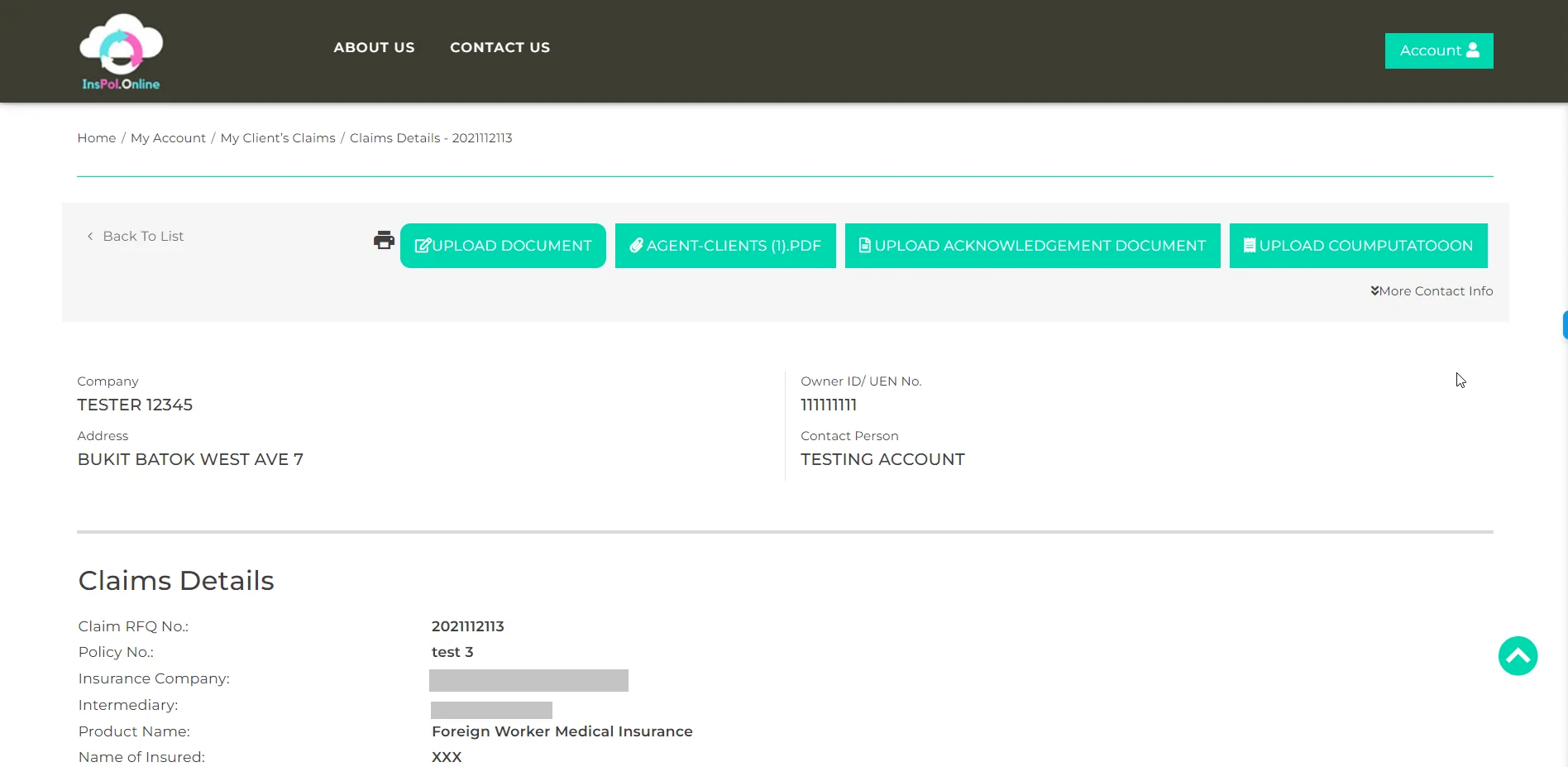The image size is (1568, 767).
Task: Open the InsPol.Online logo homepage
Action: [121, 51]
